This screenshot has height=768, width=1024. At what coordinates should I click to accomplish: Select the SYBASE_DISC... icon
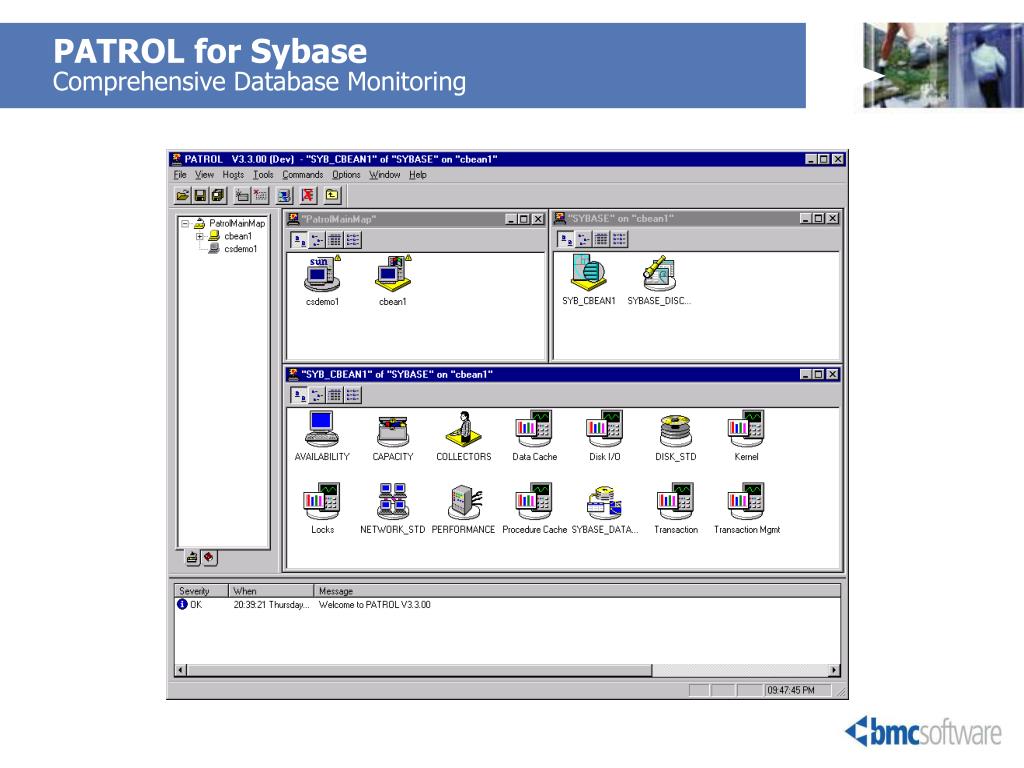(x=659, y=273)
